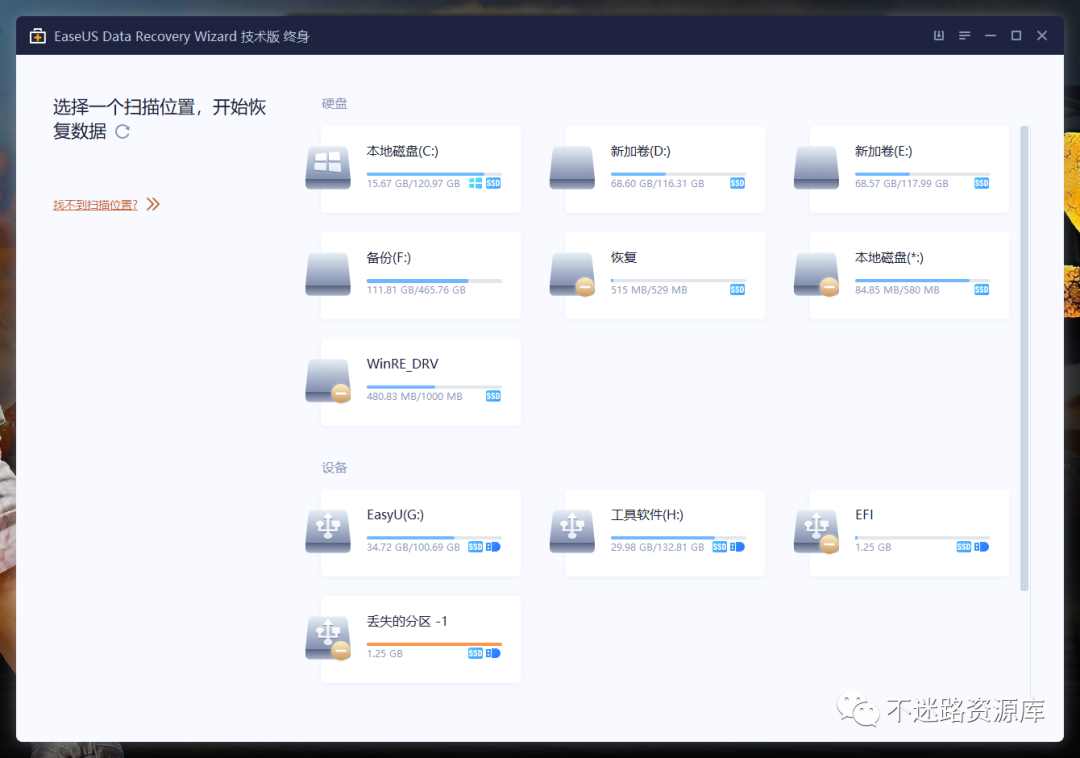Image resolution: width=1080 pixels, height=758 pixels.
Task: Click the SSD badge on the EFI card
Action: coord(964,547)
